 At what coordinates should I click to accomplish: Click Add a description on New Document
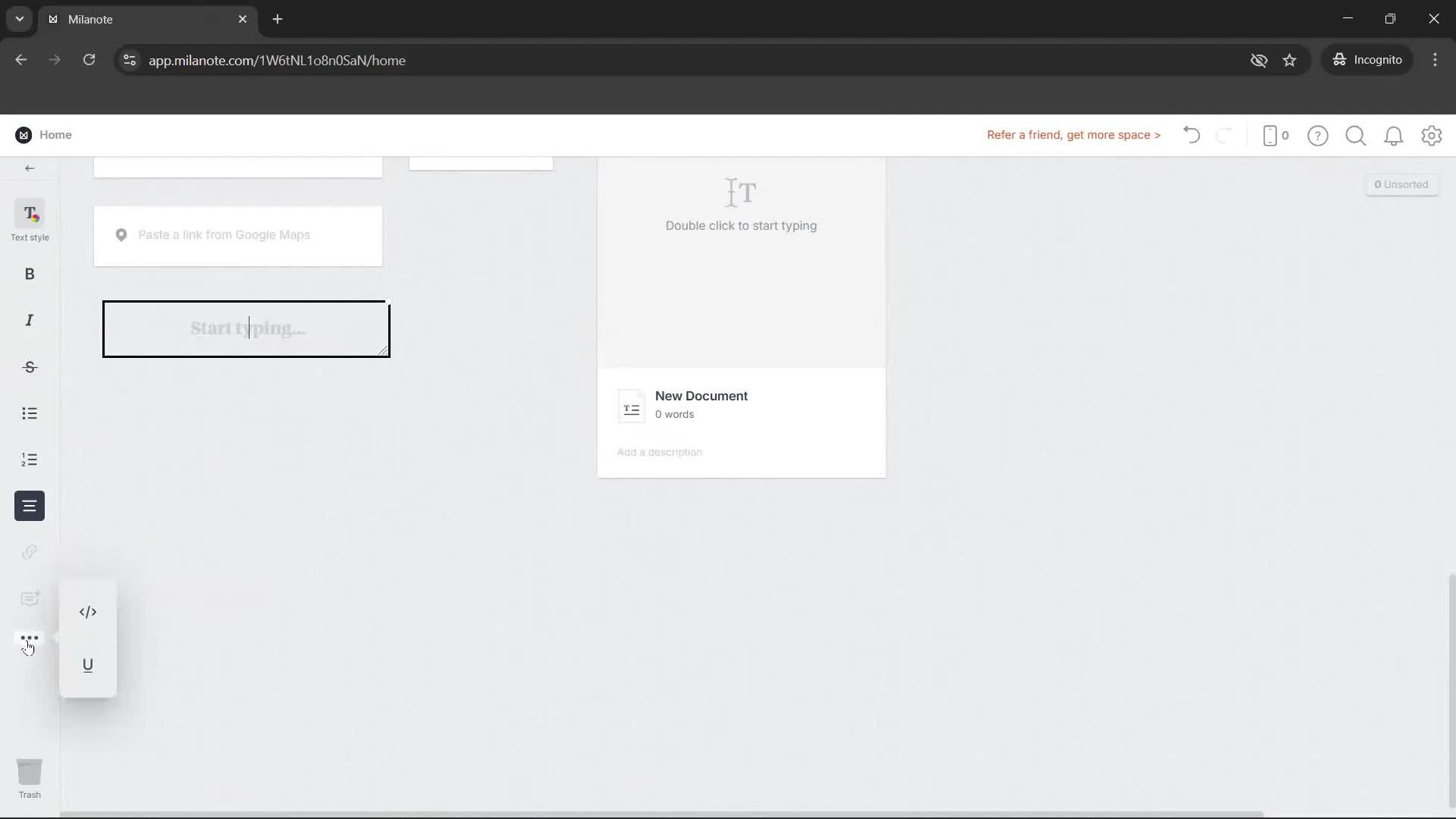pyautogui.click(x=659, y=452)
